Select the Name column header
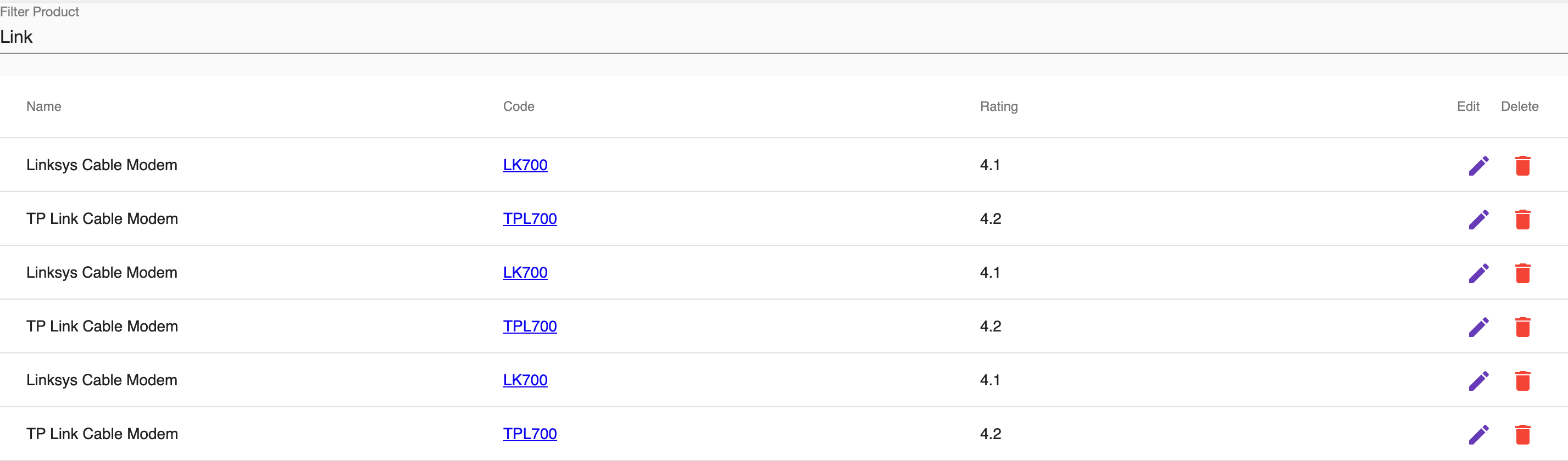 (43, 106)
